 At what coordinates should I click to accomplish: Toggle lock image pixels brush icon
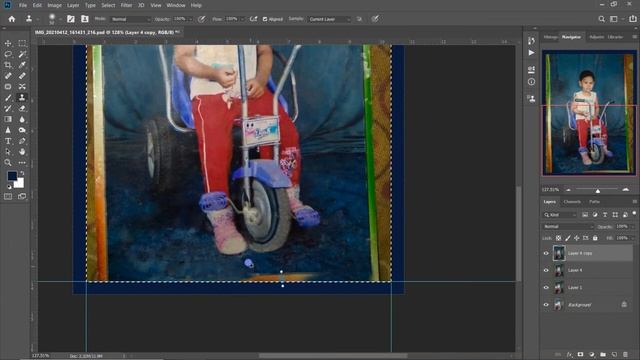(568, 238)
